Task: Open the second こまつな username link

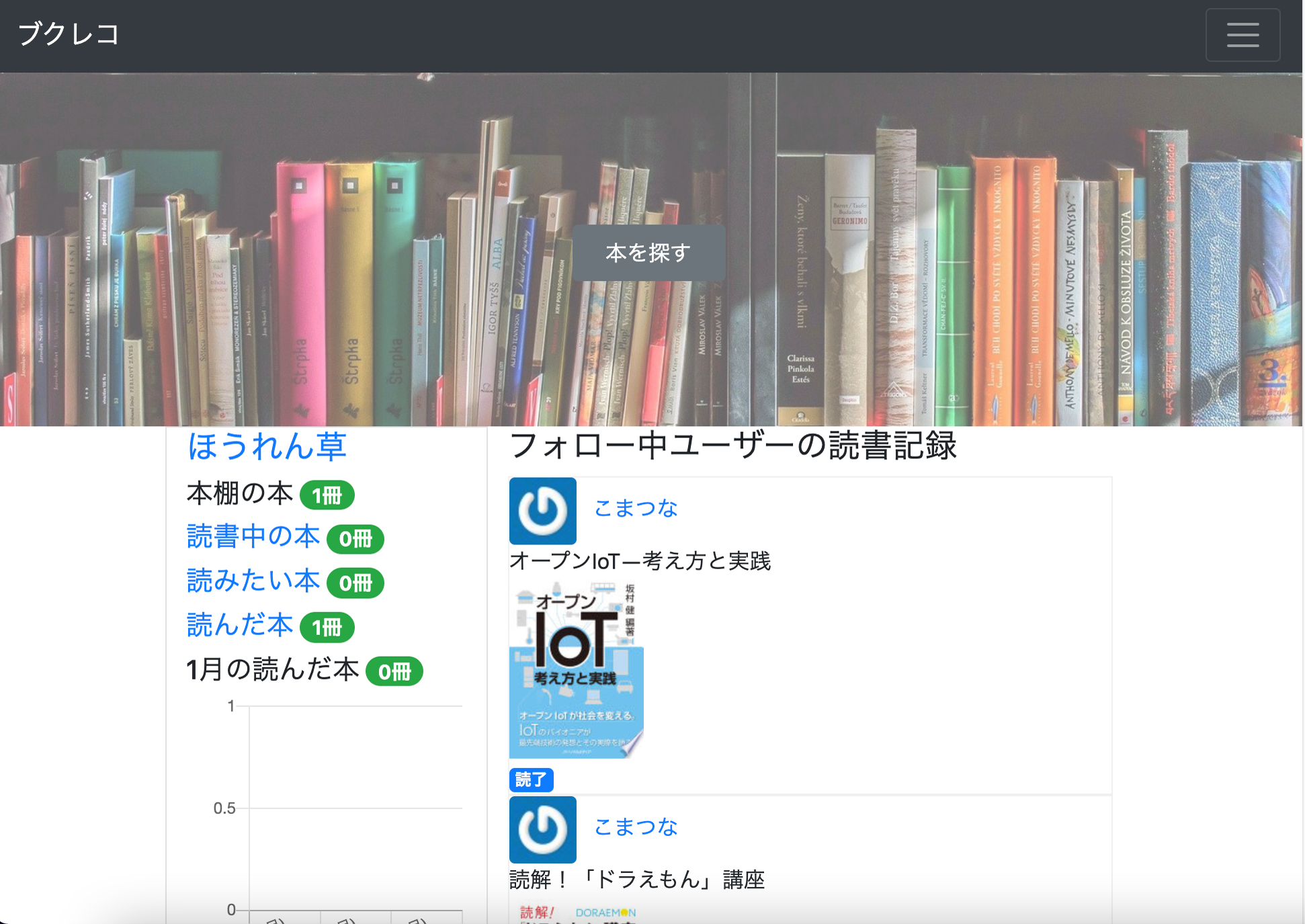Action: coord(635,827)
